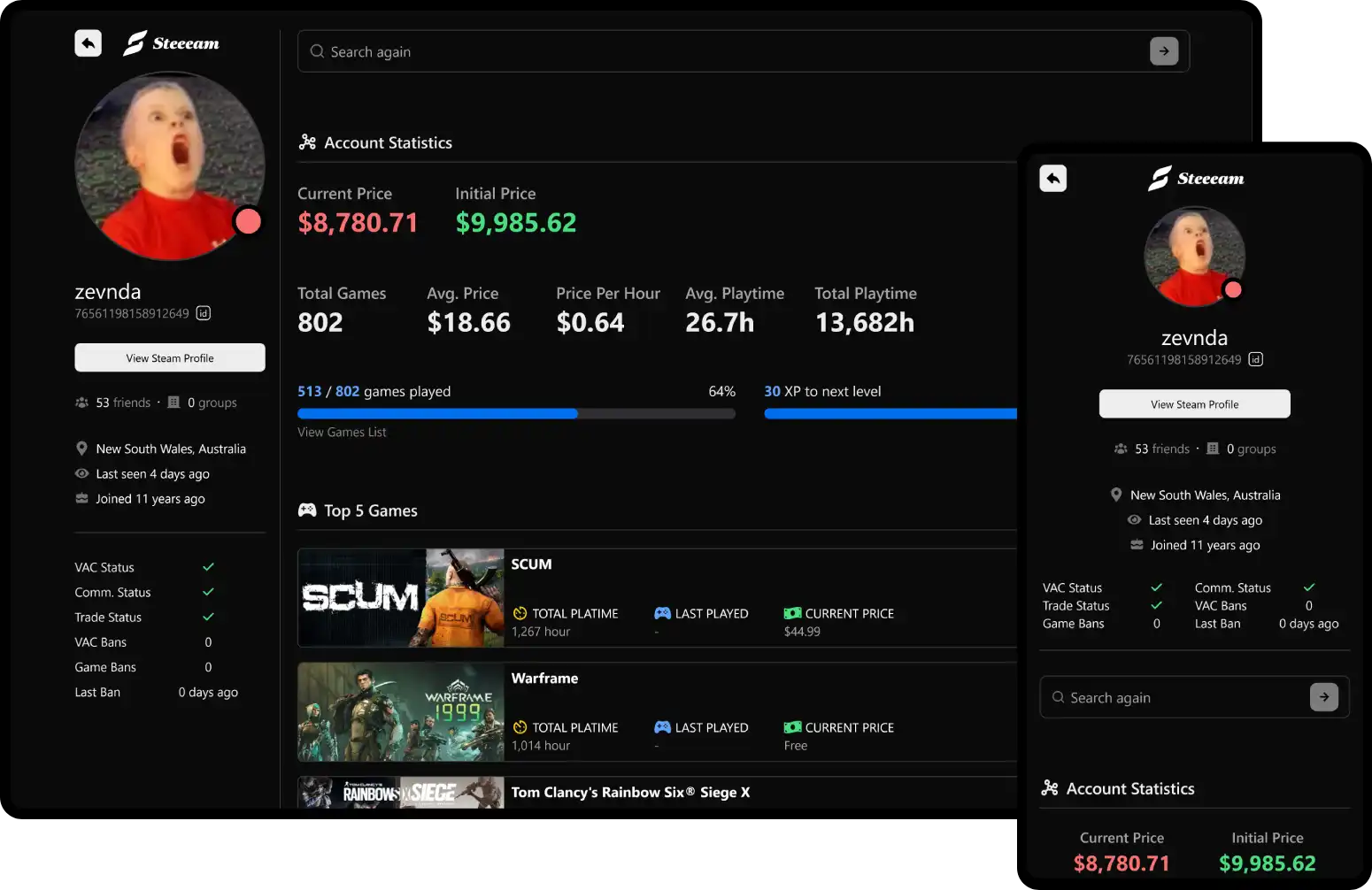Click the VAC Status checkmark in mobile view
This screenshot has width=1372, height=890.
point(1156,587)
